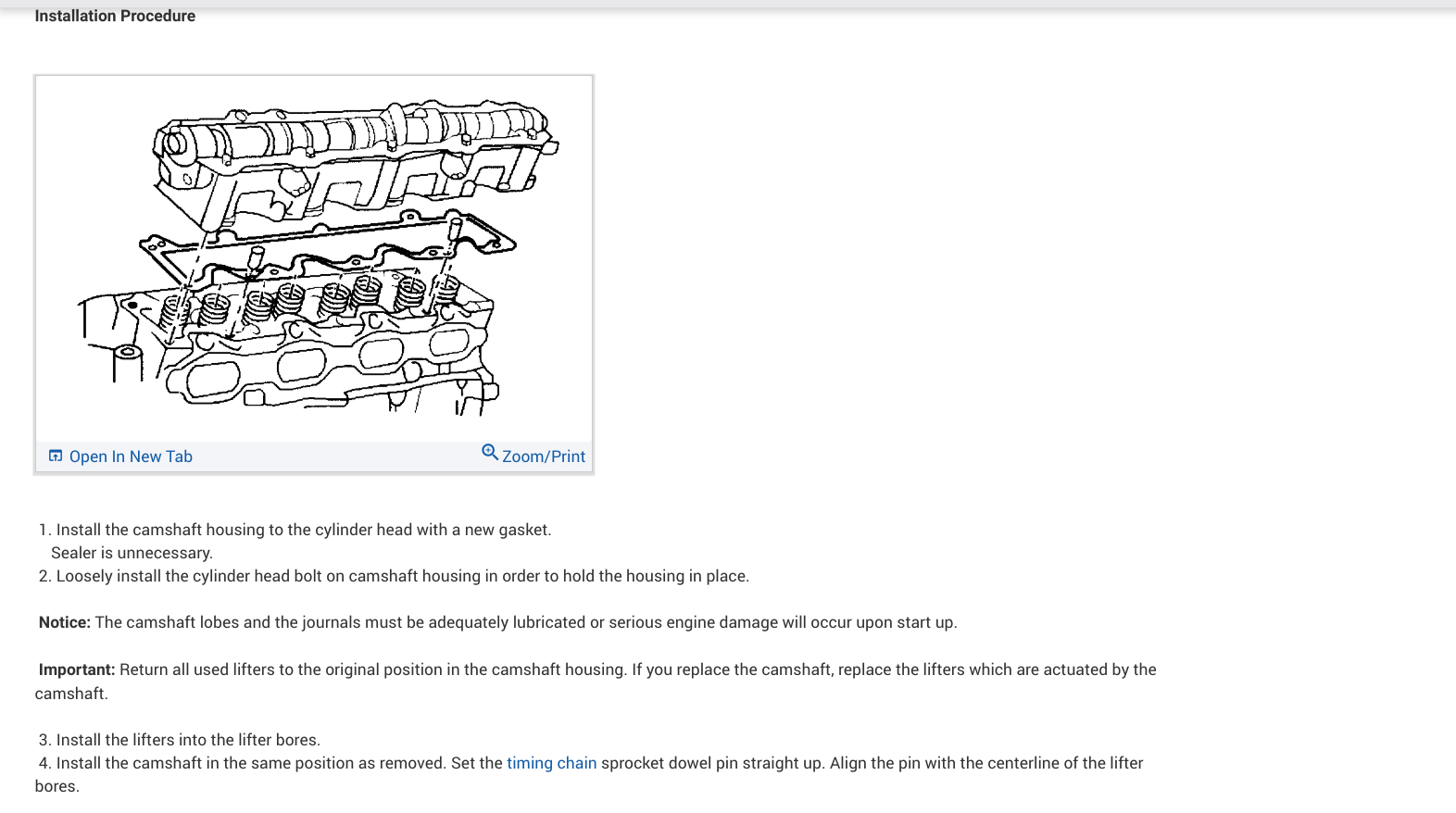Click 'Return all used lifters to the original position' sentence
This screenshot has width=1456, height=813.
pos(373,669)
